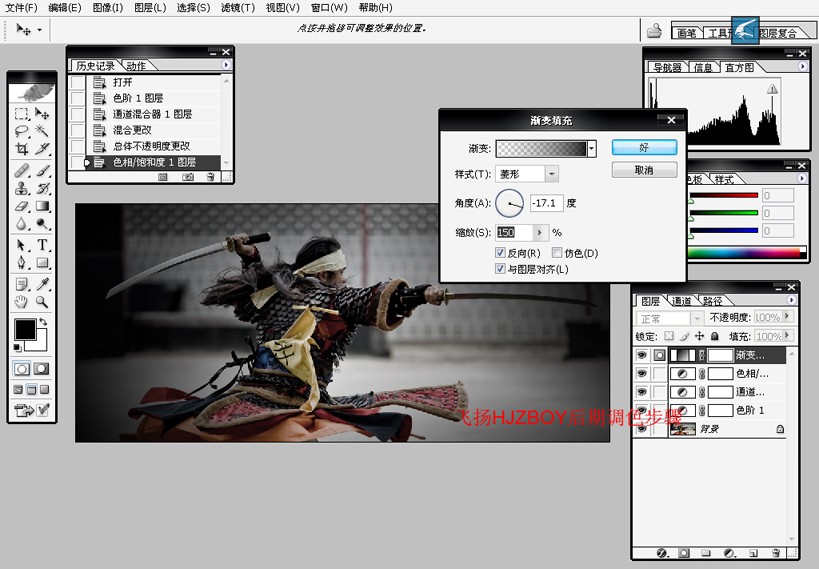Viewport: 819px width, 569px height.
Task: Select the Hand tool
Action: (21, 301)
